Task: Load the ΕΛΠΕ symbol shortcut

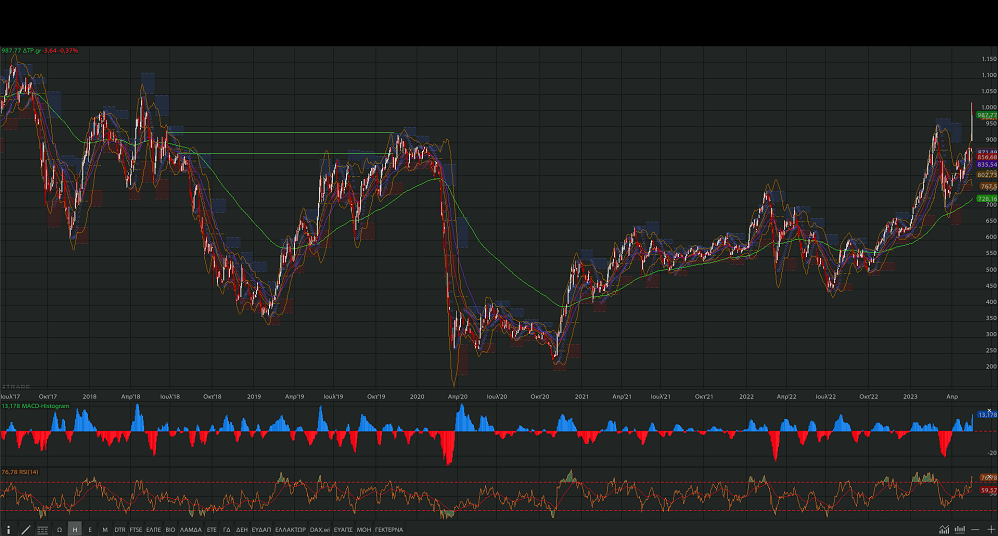Action: [x=153, y=530]
